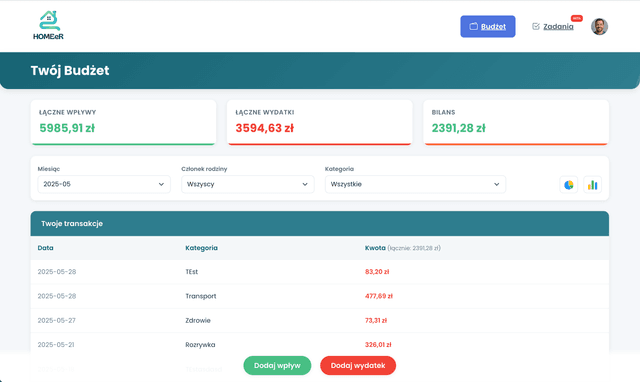Click the amount 73,31 zł

pyautogui.click(x=376, y=320)
